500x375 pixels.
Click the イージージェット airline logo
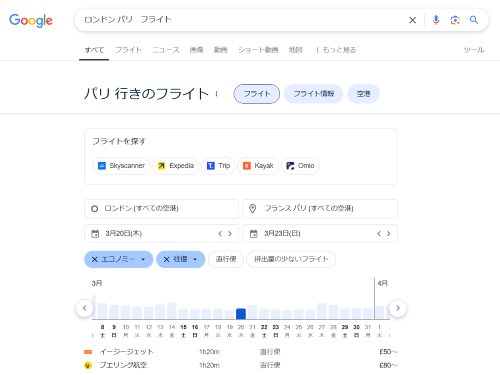pos(88,352)
